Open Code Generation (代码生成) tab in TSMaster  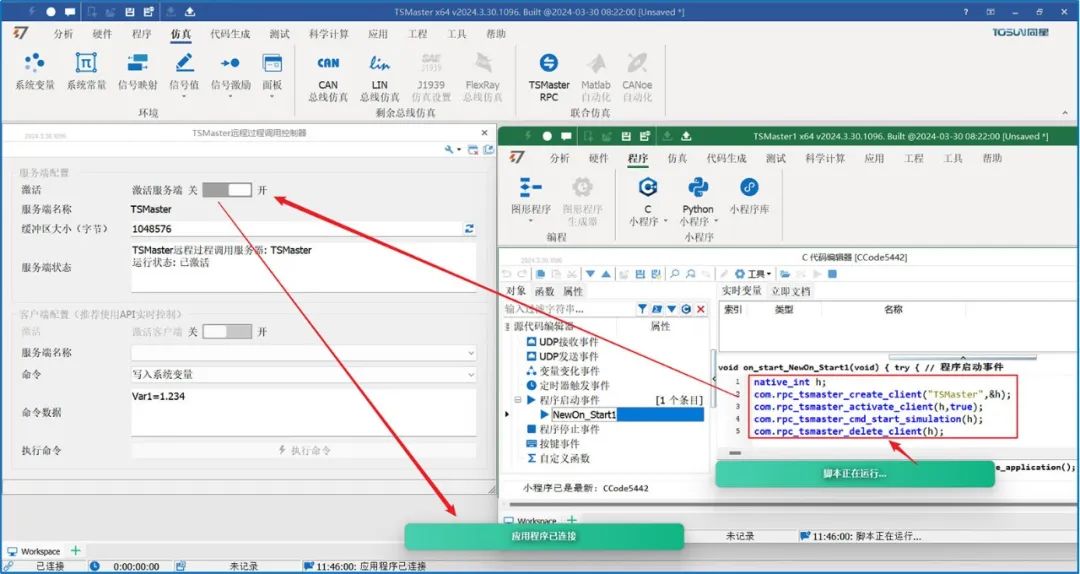[x=230, y=34]
